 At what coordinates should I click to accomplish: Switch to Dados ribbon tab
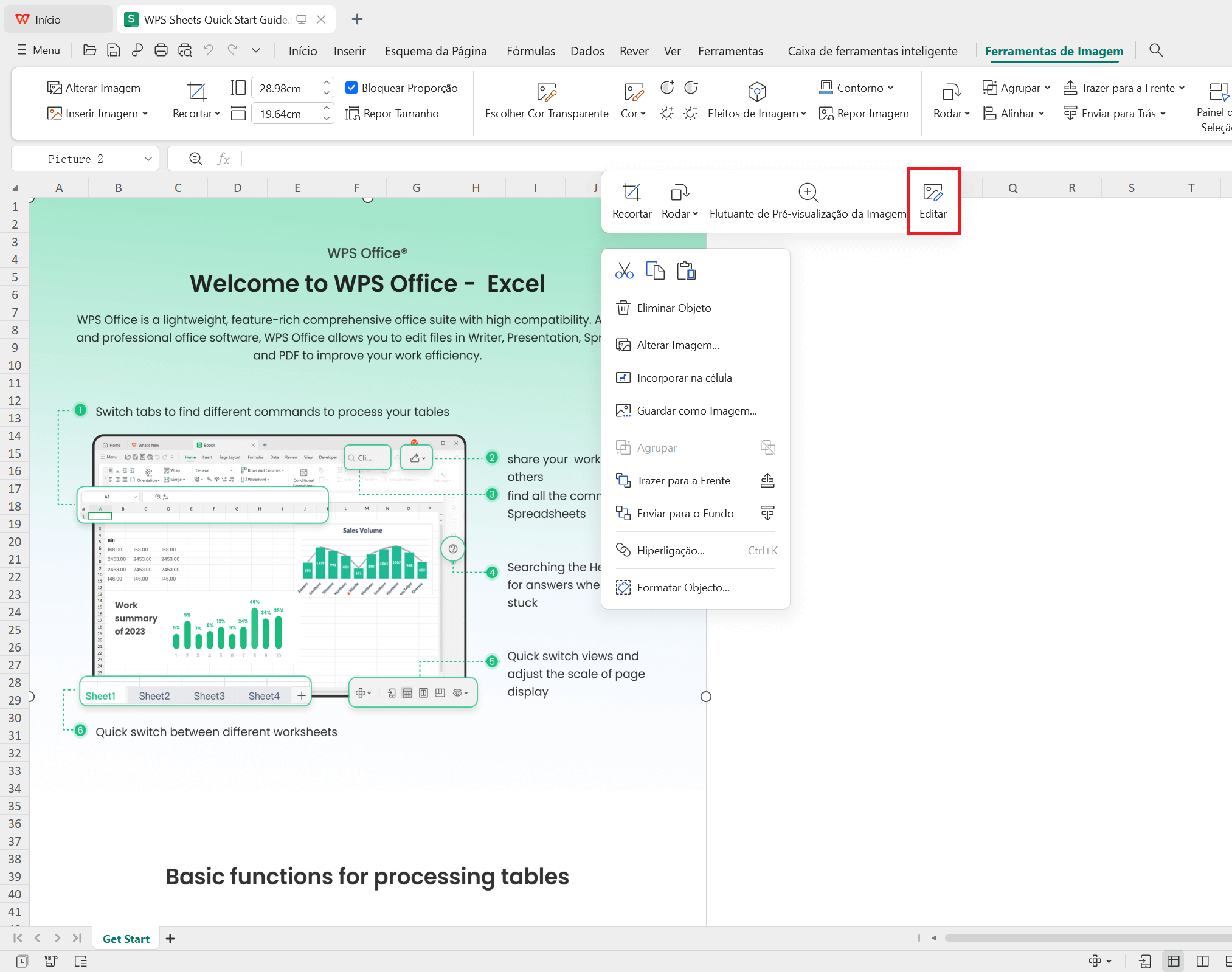587,51
